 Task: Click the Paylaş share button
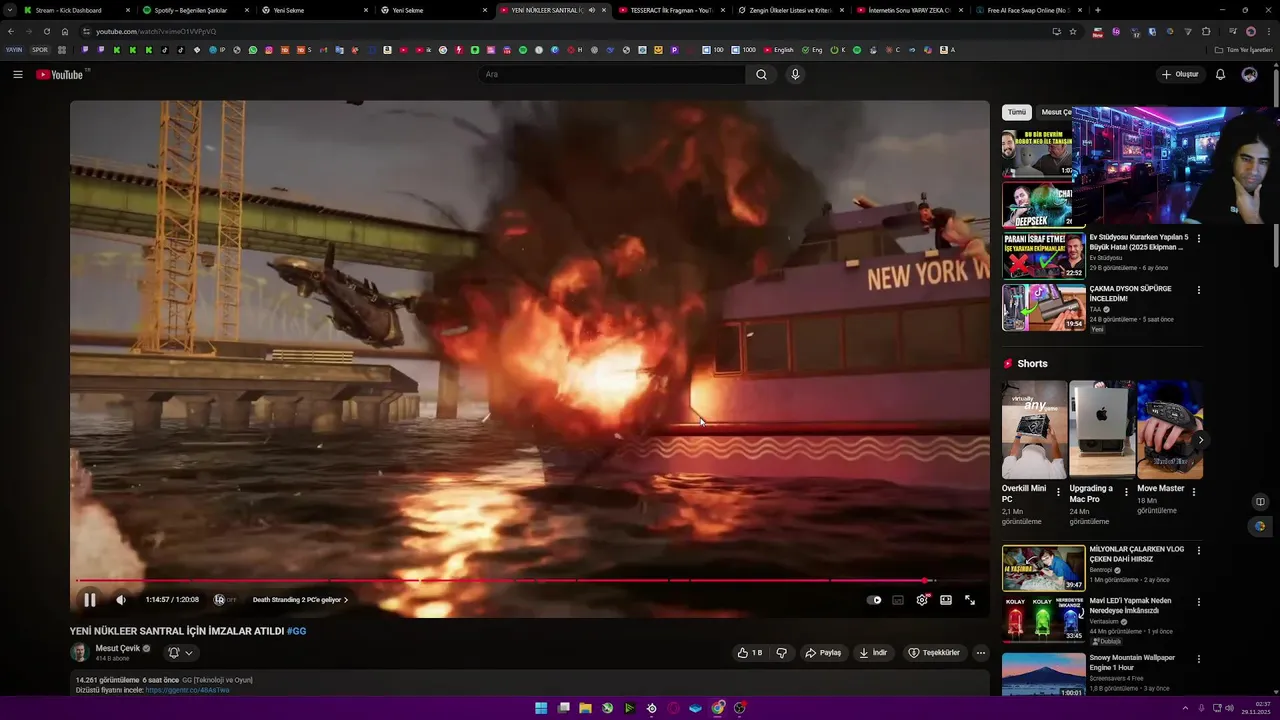(823, 653)
